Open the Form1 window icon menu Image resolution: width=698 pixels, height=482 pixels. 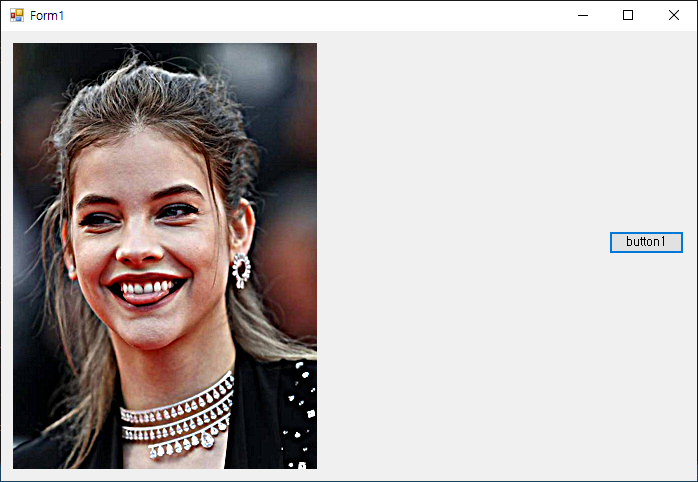[16, 15]
